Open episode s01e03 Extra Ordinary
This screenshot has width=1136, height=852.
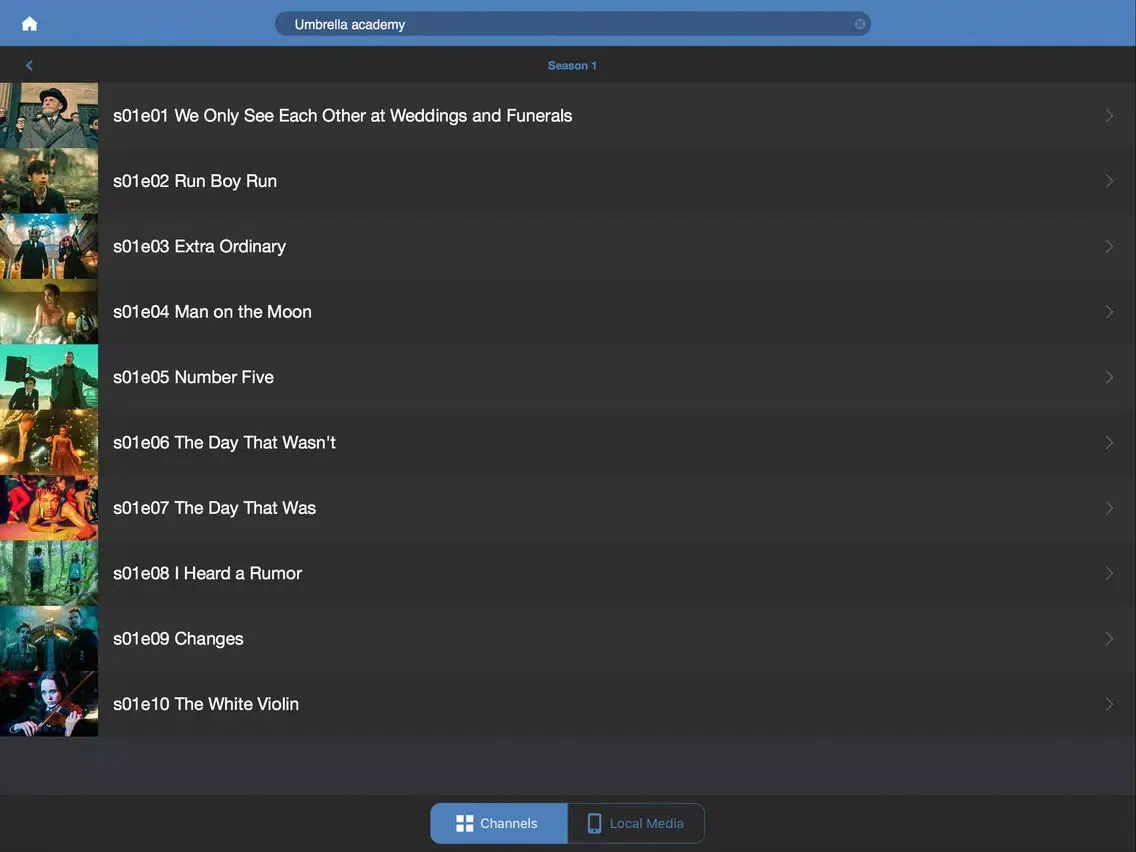click(568, 246)
